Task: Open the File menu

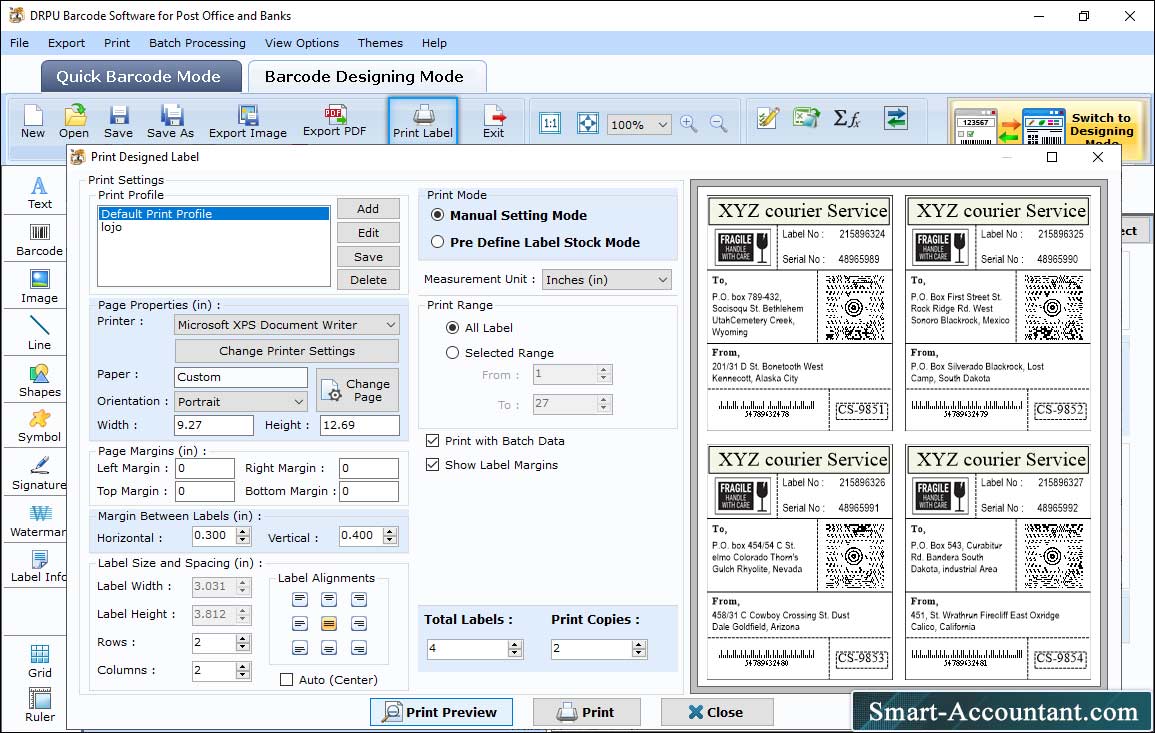Action: tap(20, 43)
